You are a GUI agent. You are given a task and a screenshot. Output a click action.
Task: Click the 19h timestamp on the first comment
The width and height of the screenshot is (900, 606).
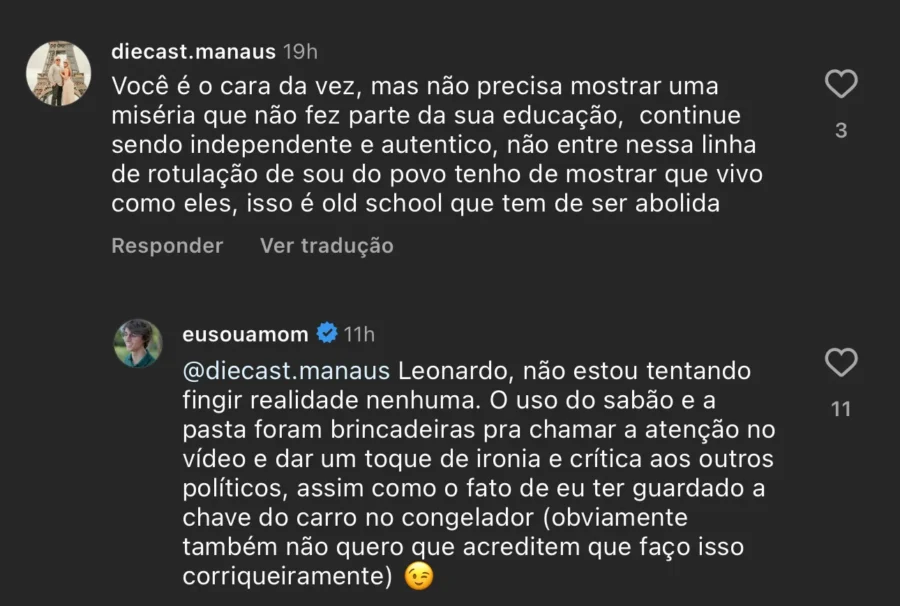[x=300, y=51]
